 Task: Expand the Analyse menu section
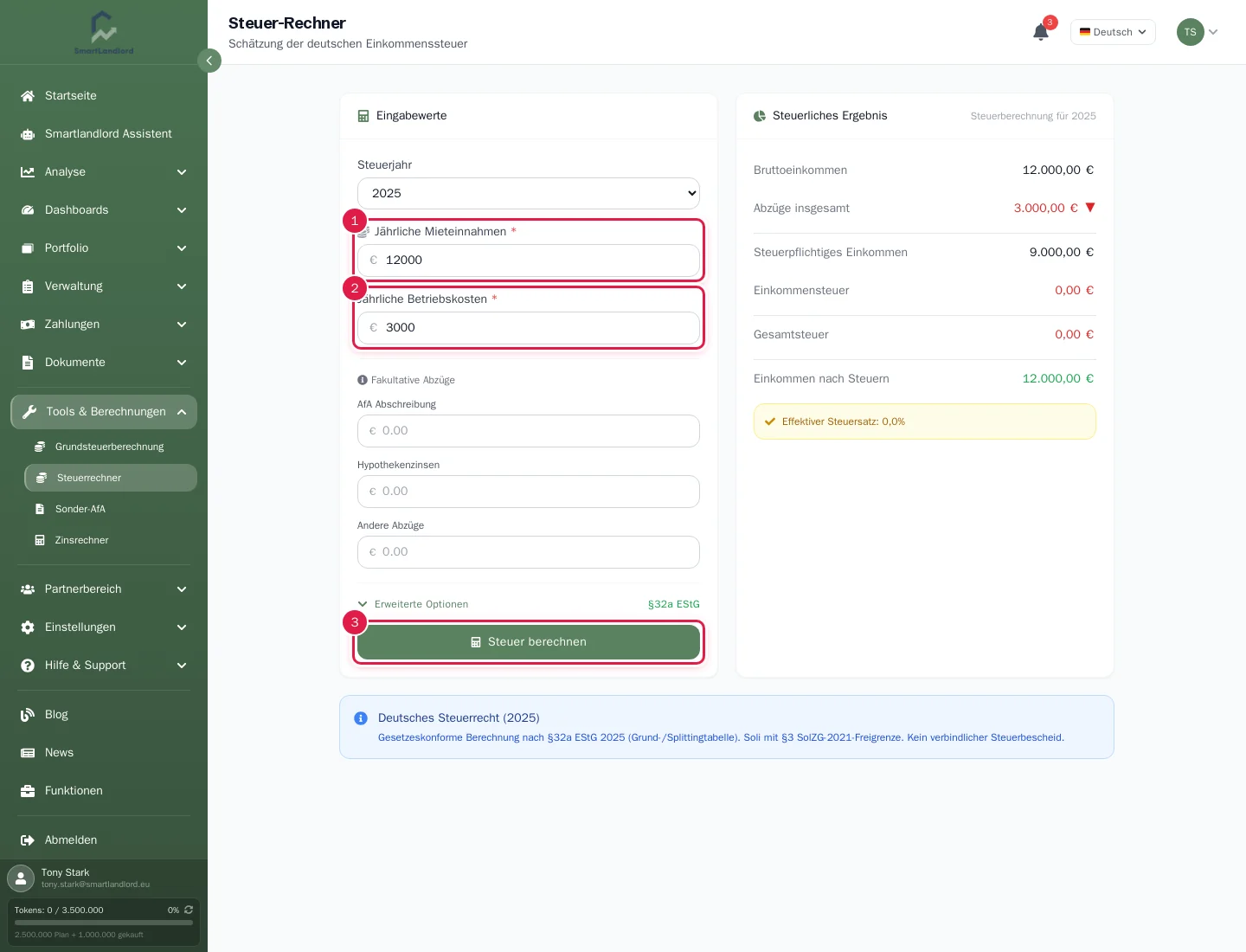104,172
